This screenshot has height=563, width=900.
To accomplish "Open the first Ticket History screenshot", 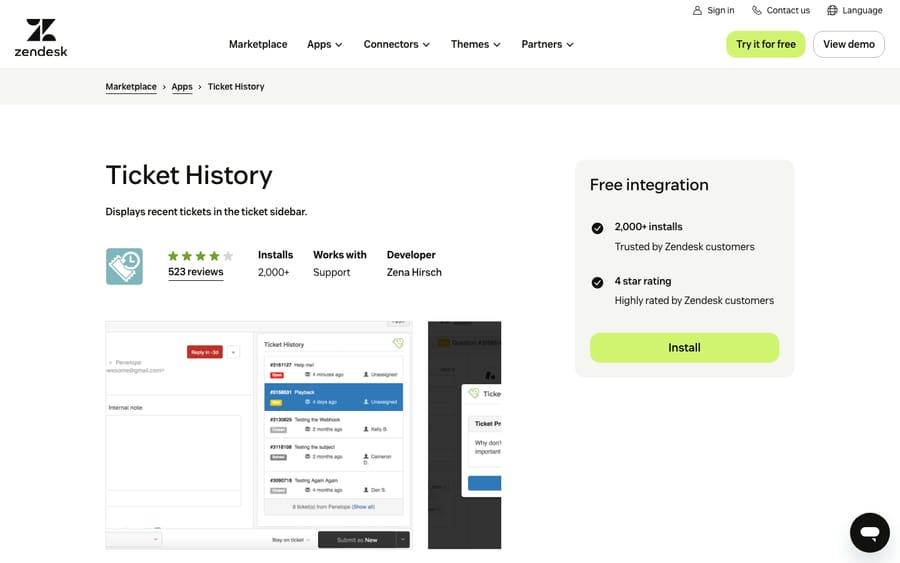I will click(259, 435).
